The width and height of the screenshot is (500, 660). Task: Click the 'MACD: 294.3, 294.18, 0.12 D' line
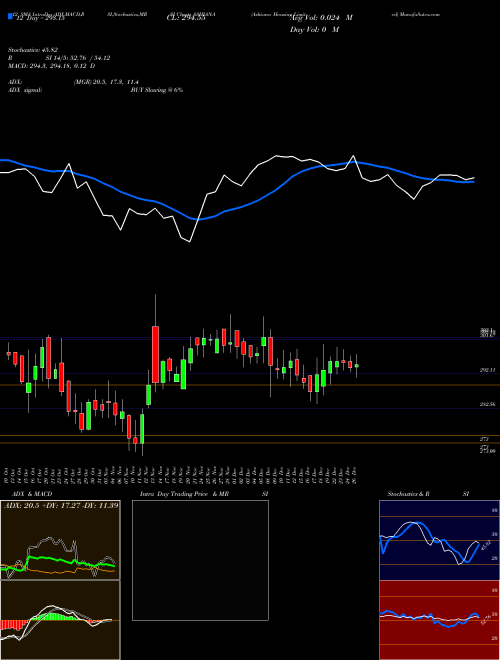(x=51, y=66)
